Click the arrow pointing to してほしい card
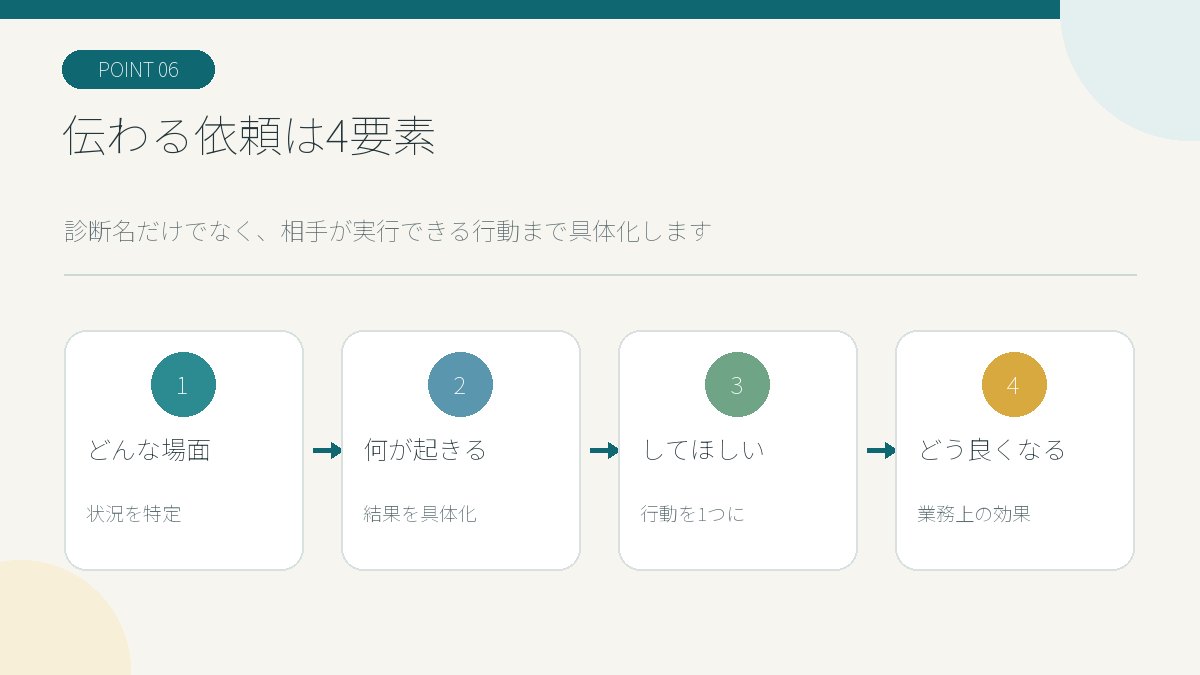Image resolution: width=1200 pixels, height=675 pixels. [x=604, y=451]
